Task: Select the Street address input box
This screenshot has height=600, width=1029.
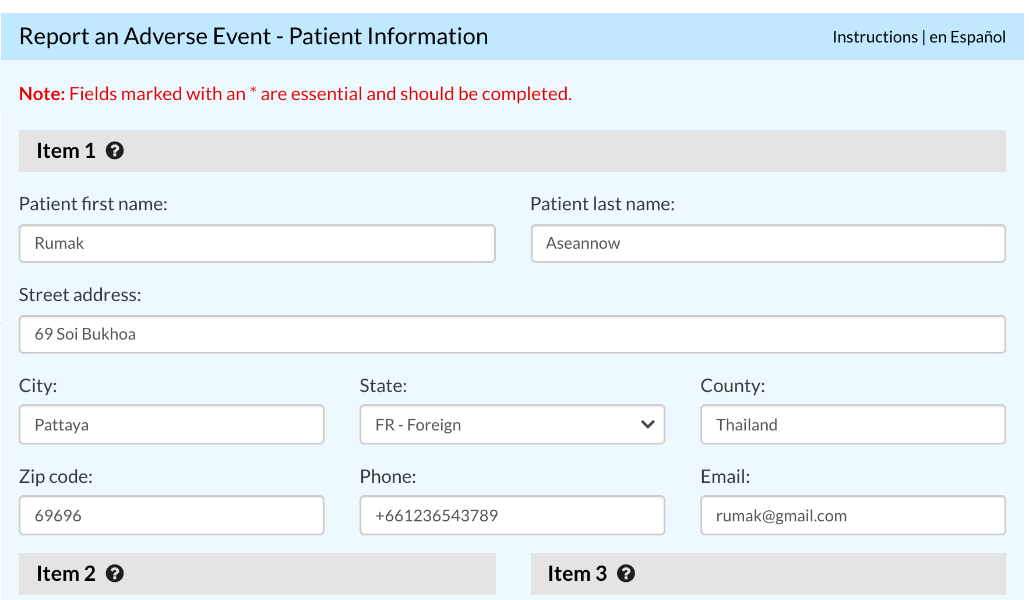Action: click(x=512, y=335)
